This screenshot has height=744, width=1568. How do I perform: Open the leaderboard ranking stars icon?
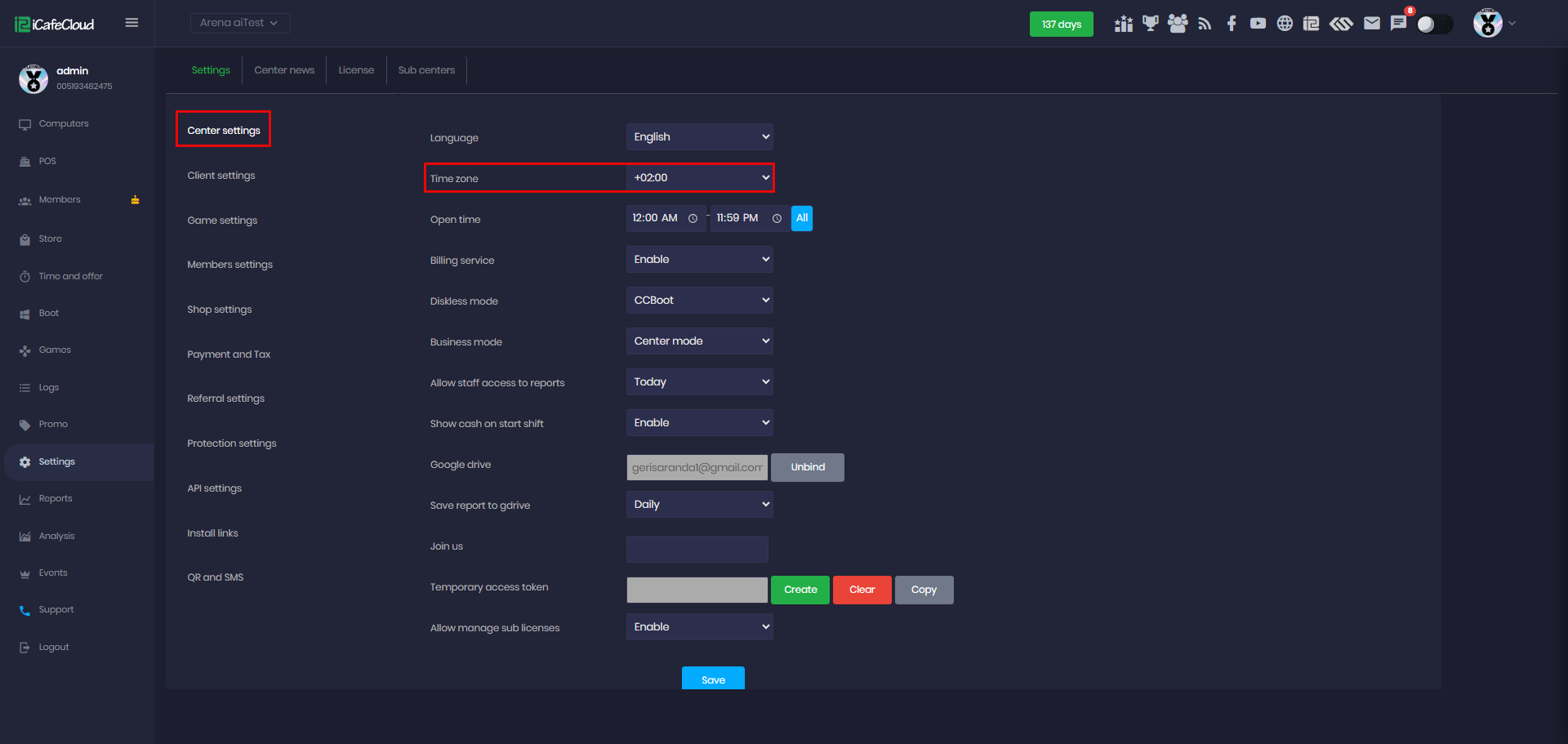1124,24
